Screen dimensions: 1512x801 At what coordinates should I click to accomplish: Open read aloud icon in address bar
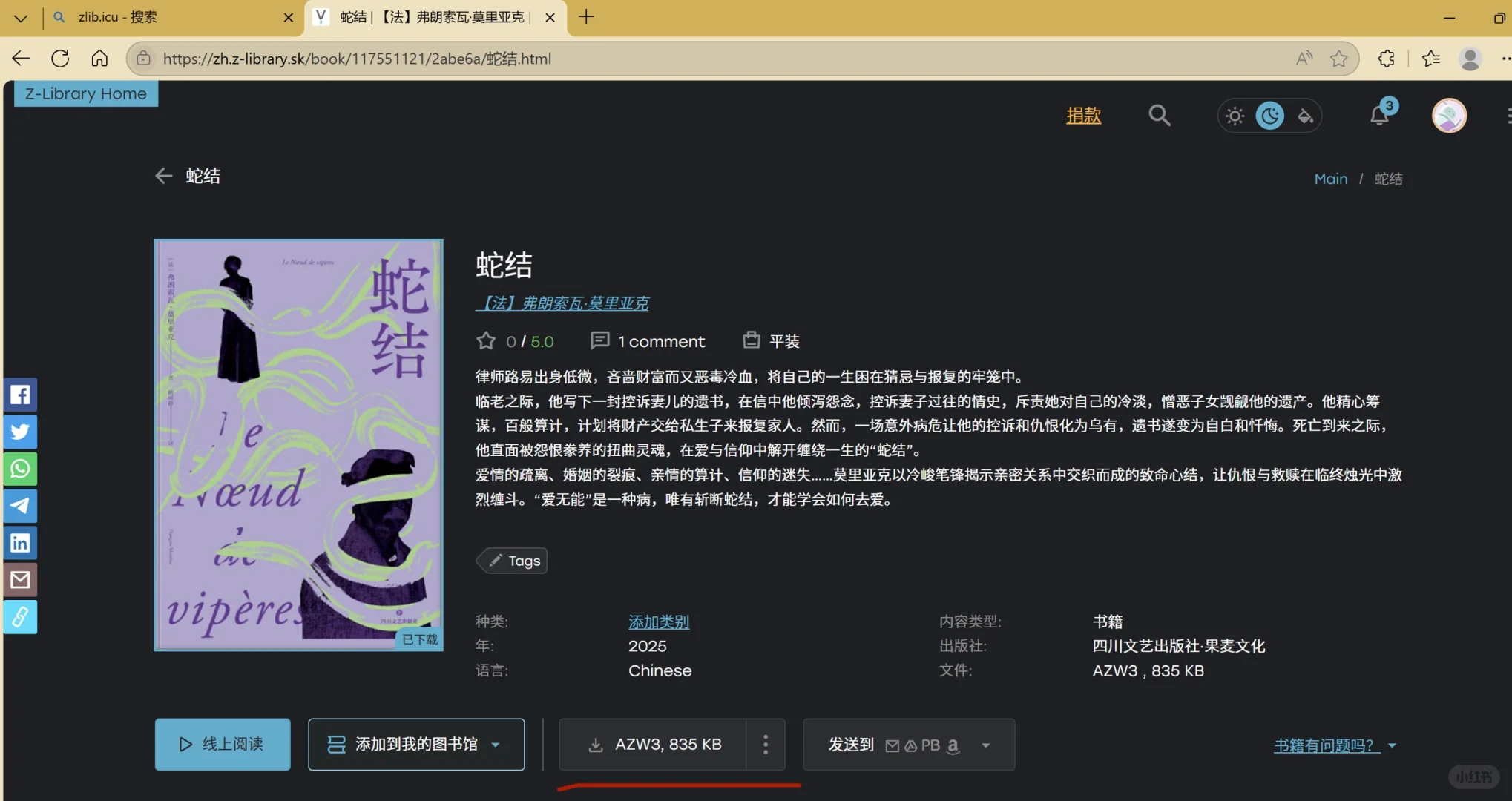pyautogui.click(x=1304, y=59)
